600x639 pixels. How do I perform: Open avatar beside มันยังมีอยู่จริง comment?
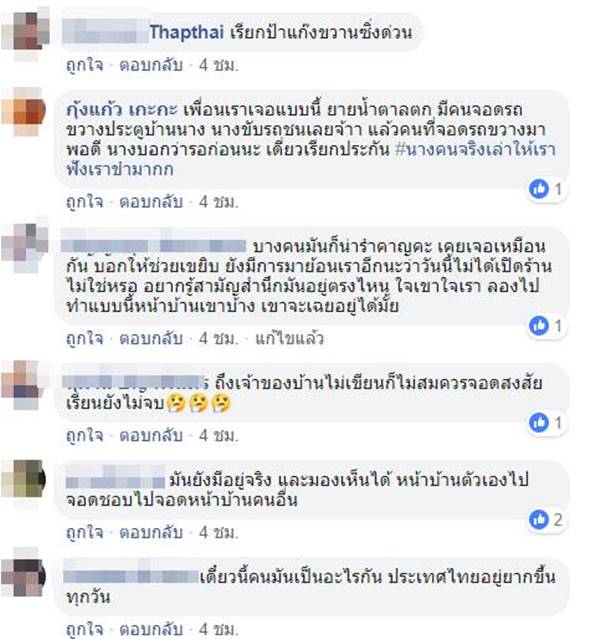(x=24, y=480)
